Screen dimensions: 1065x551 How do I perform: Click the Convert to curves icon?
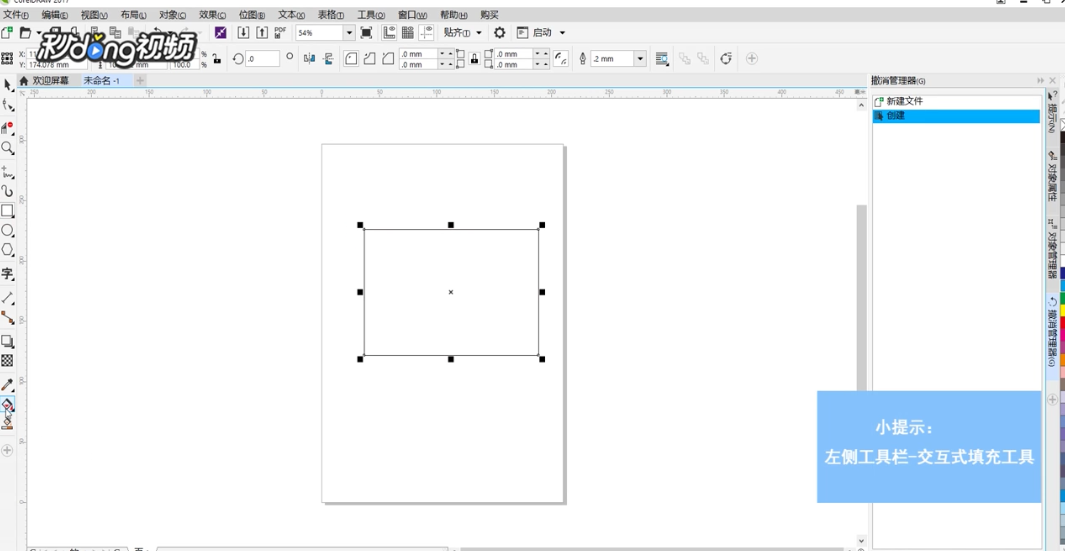pos(726,58)
